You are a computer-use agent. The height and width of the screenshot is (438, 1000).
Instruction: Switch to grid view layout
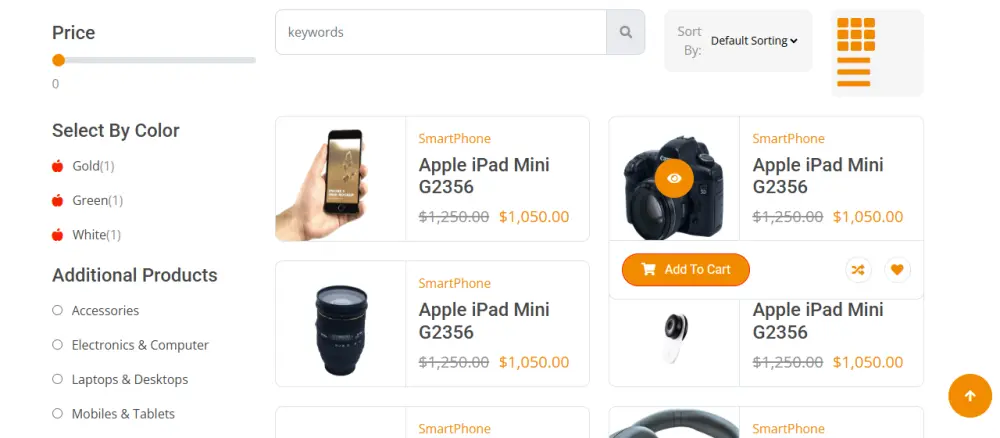coord(855,34)
